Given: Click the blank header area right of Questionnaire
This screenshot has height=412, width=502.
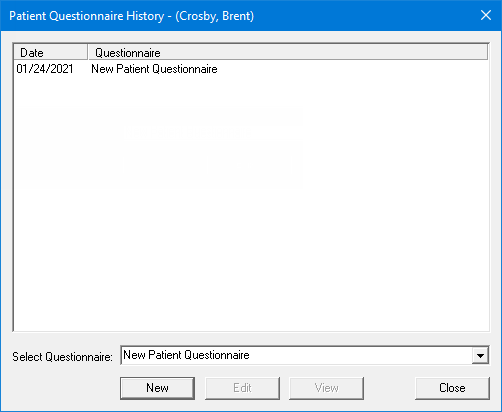Looking at the screenshot, I should pos(323,52).
